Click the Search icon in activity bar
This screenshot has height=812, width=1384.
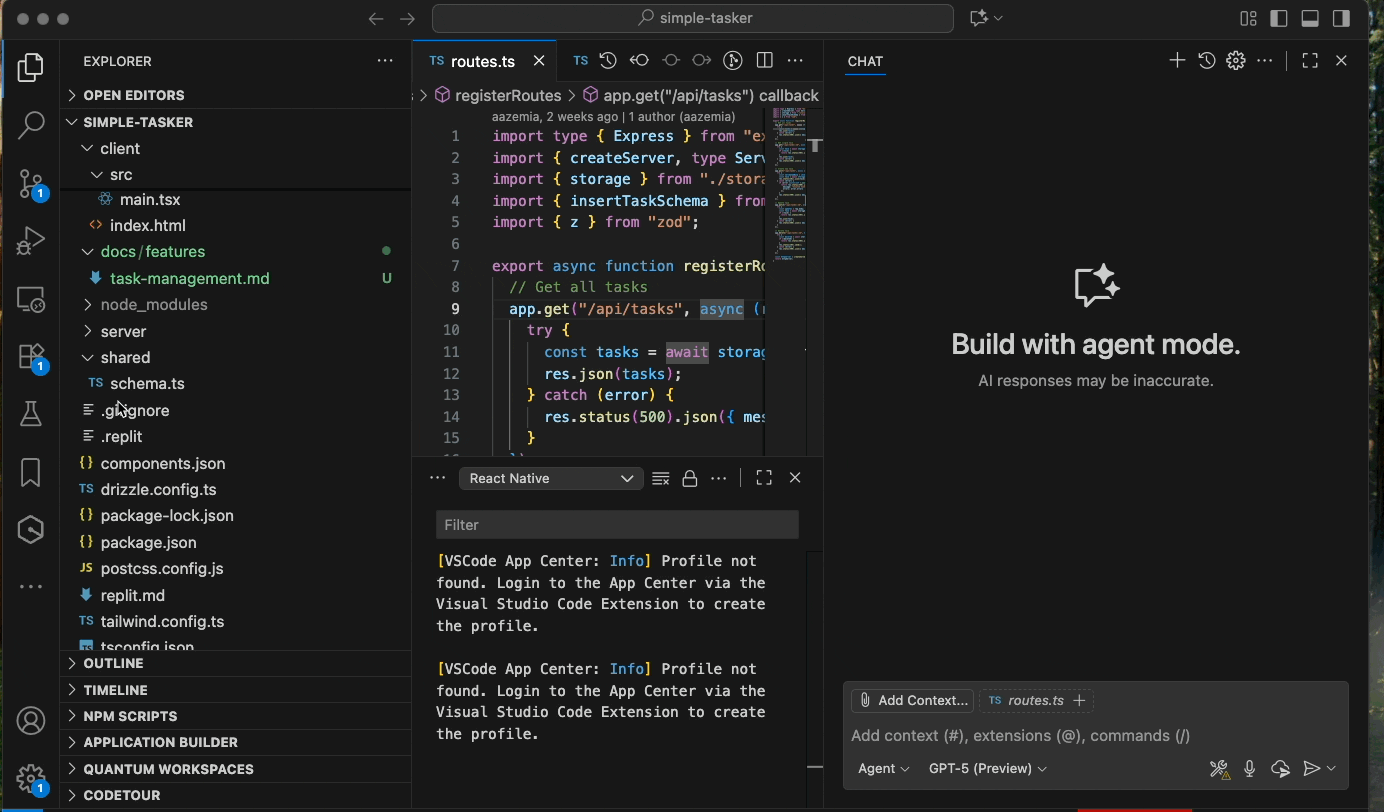point(30,125)
